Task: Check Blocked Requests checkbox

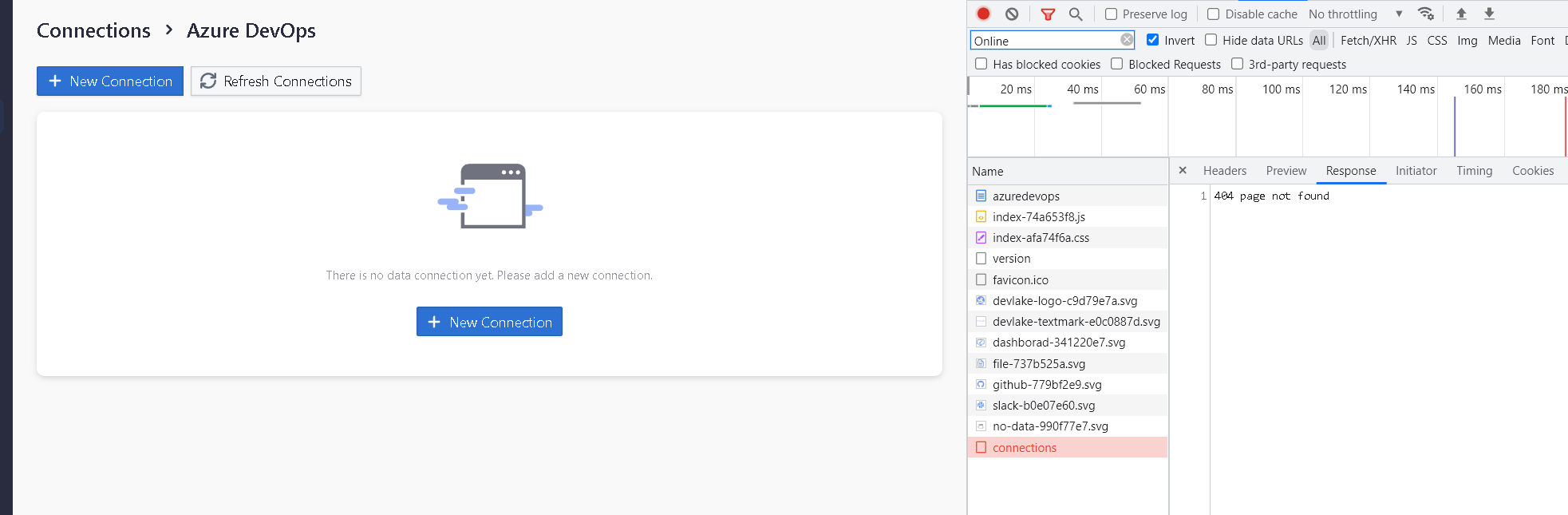Action: (x=1116, y=64)
